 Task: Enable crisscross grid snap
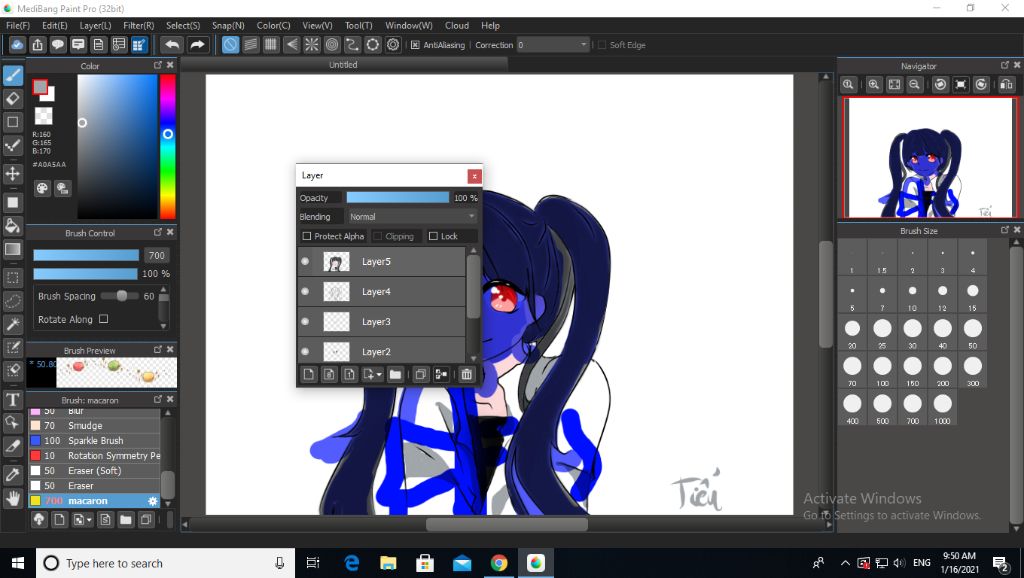point(271,44)
